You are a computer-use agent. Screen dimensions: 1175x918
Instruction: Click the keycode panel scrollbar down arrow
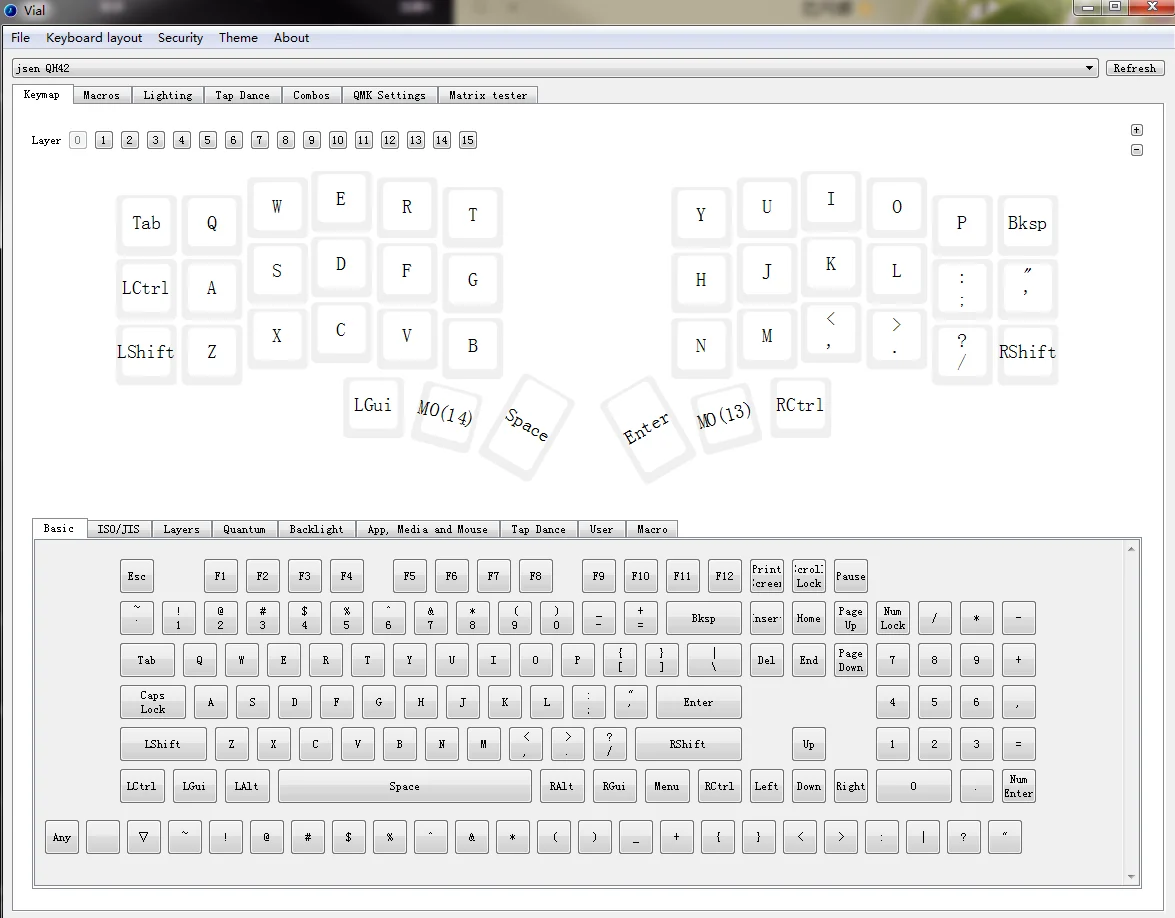click(x=1132, y=877)
